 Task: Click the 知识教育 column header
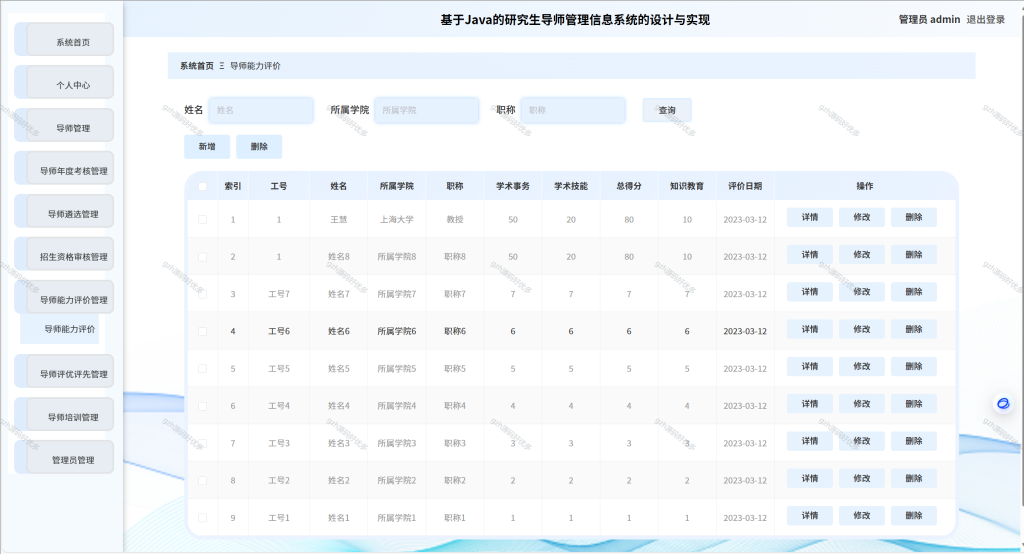coord(687,186)
